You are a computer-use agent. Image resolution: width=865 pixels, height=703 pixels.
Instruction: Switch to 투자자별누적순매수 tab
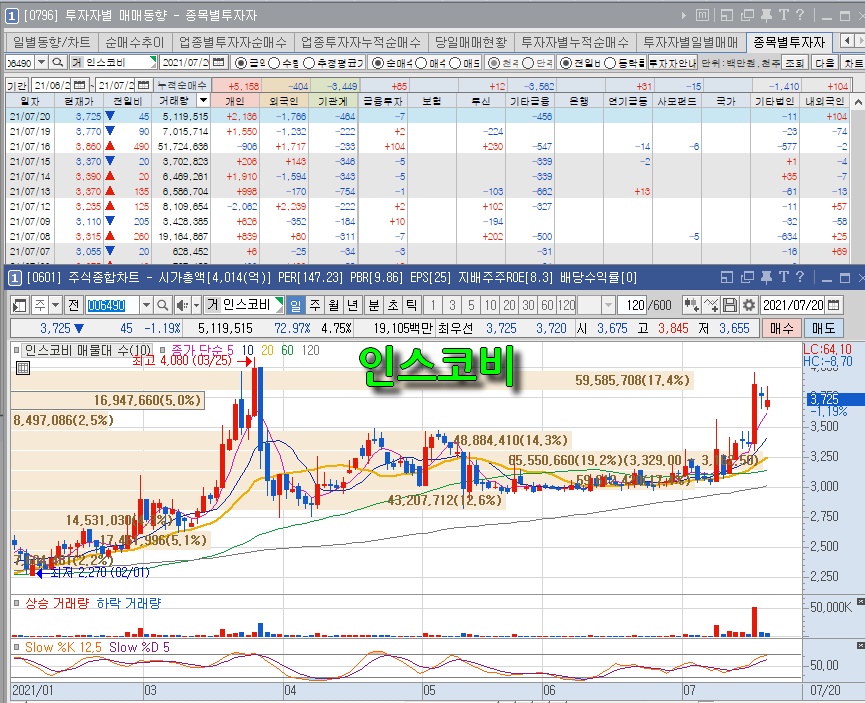[x=575, y=42]
